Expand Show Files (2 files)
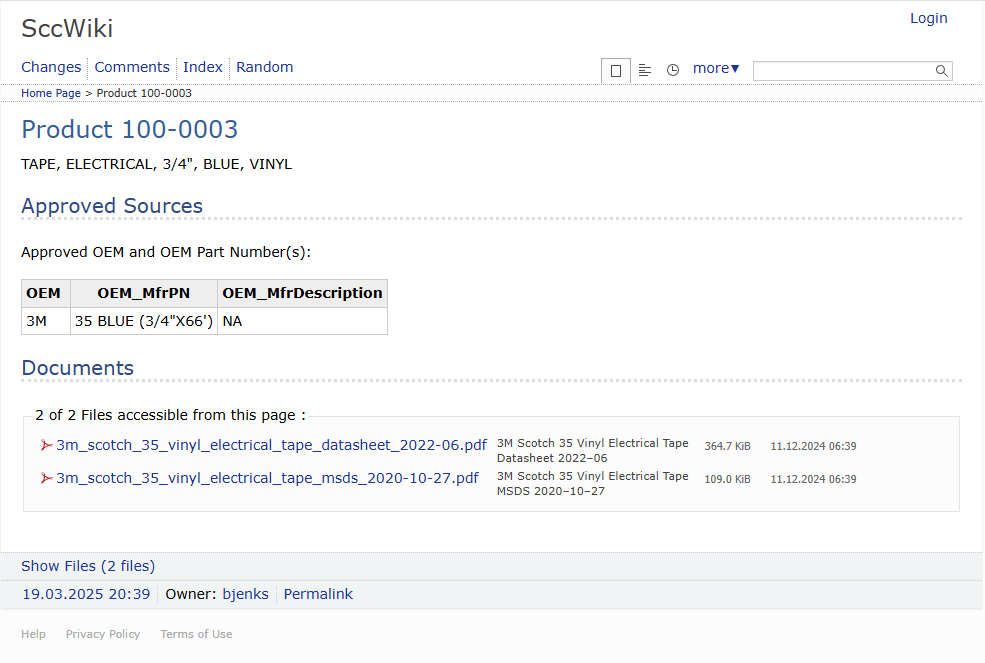Image resolution: width=985 pixels, height=663 pixels. [88, 566]
